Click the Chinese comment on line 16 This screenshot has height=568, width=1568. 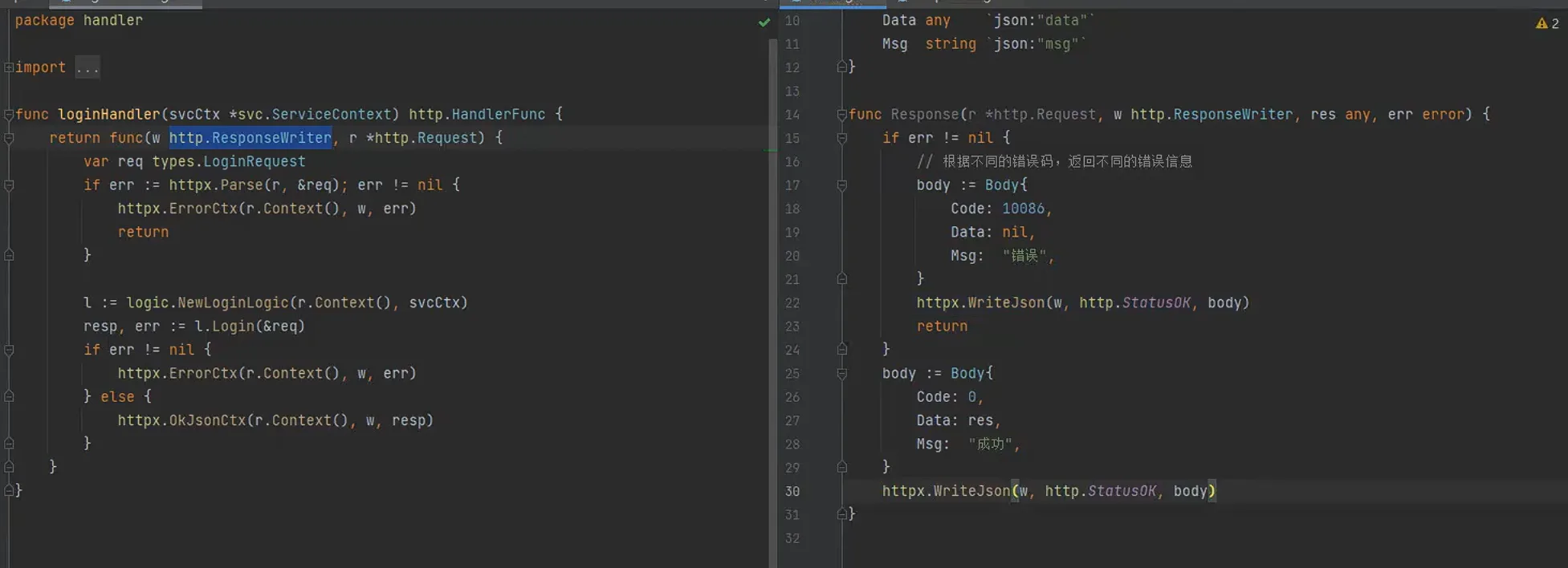click(x=1054, y=161)
